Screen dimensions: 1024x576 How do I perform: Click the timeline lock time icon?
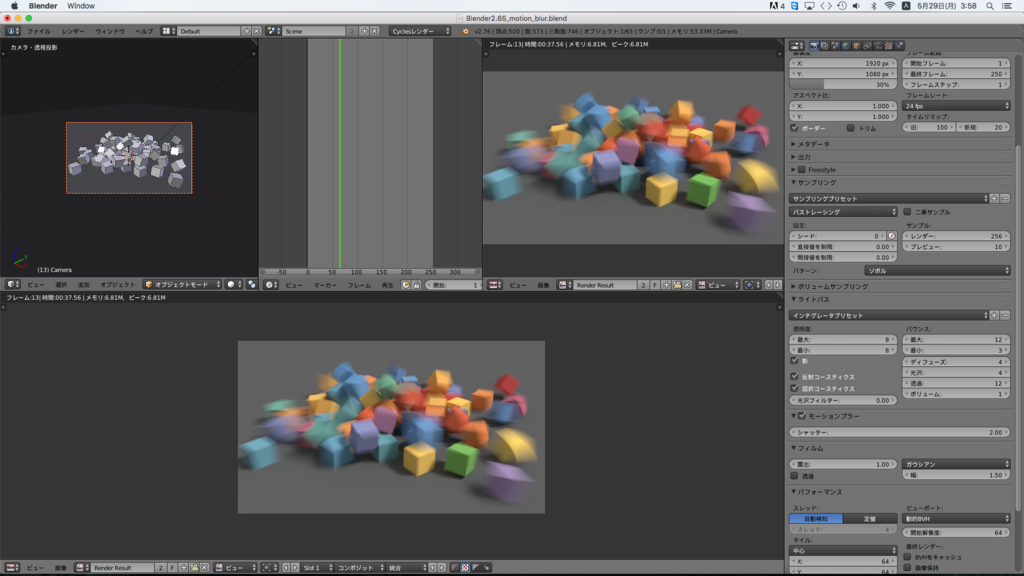click(x=416, y=285)
